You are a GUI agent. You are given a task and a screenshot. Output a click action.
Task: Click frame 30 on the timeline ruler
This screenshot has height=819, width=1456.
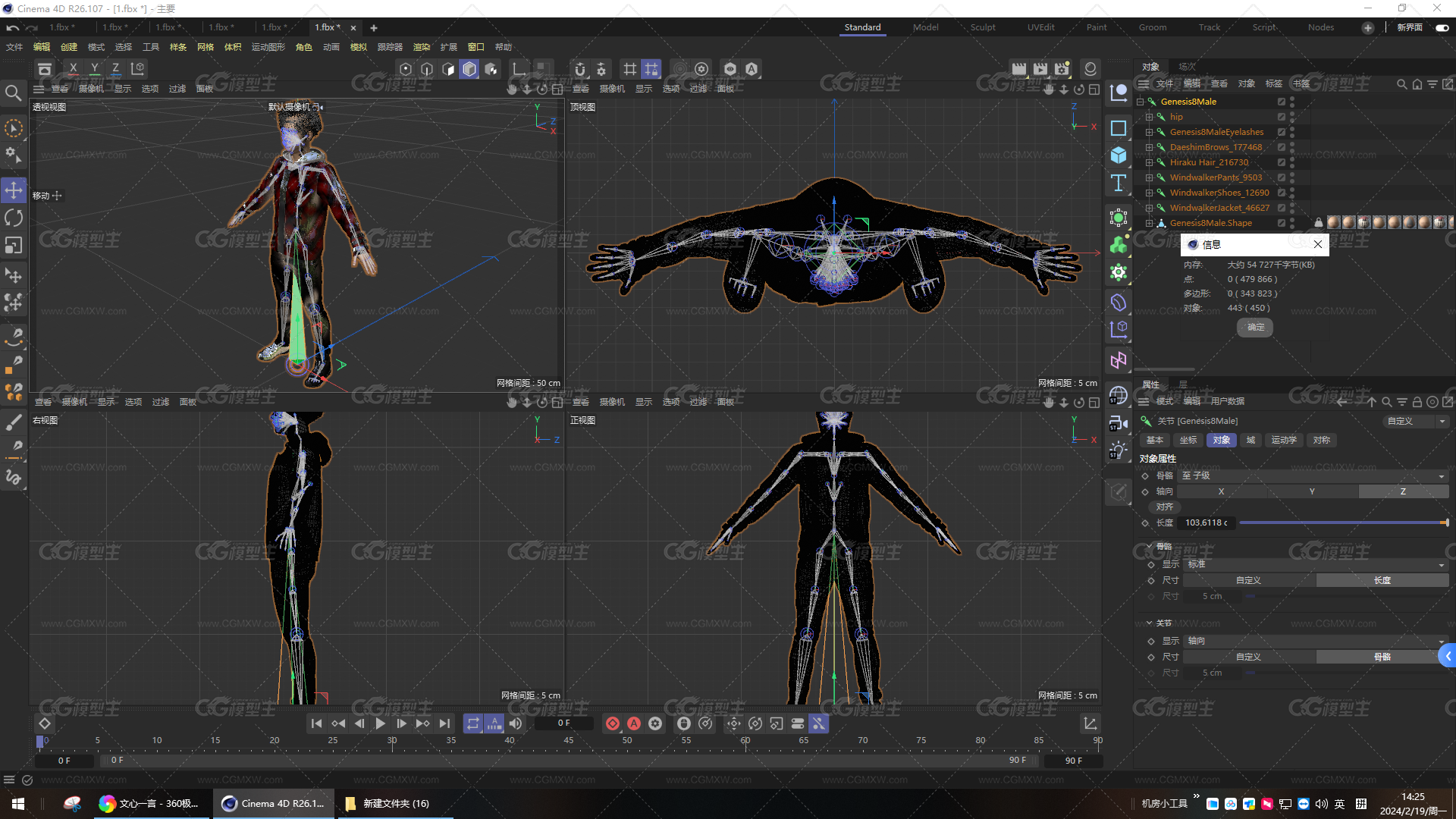(392, 741)
